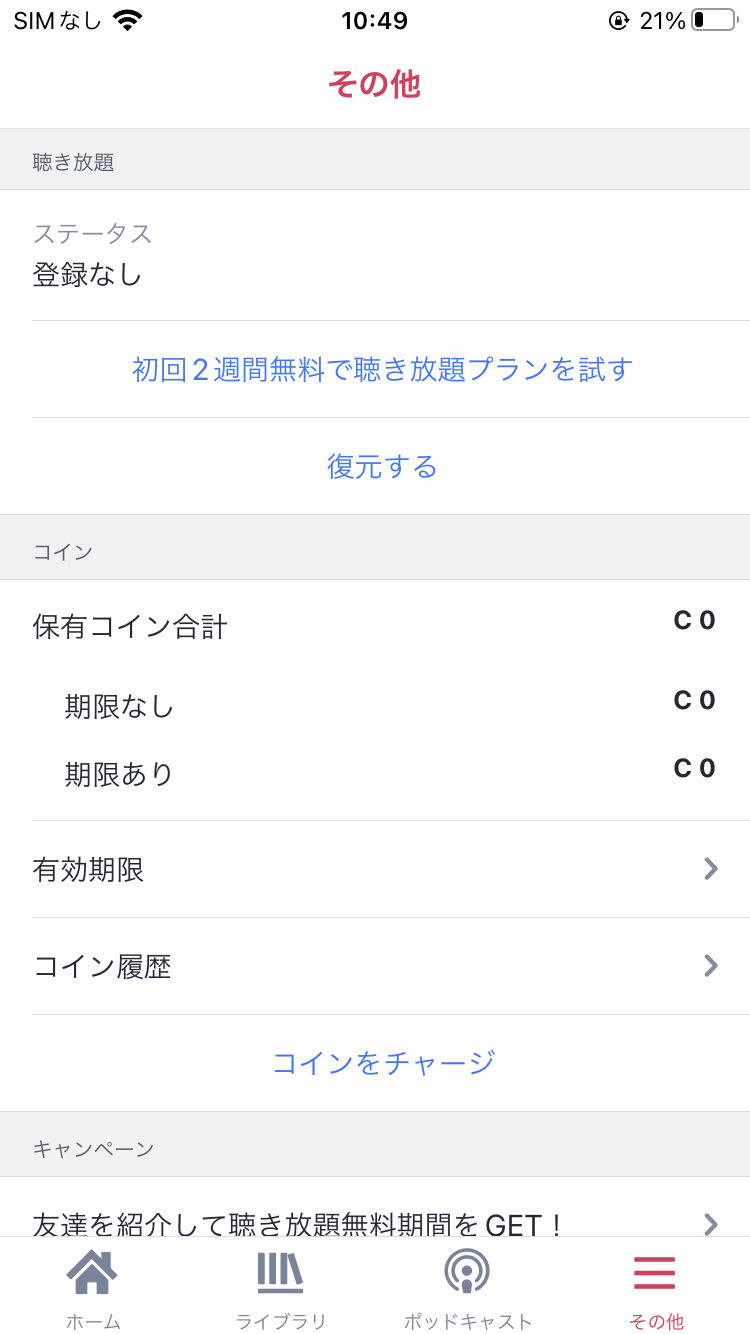
Task: Open the Podcast icon in tab bar
Action: click(467, 1272)
